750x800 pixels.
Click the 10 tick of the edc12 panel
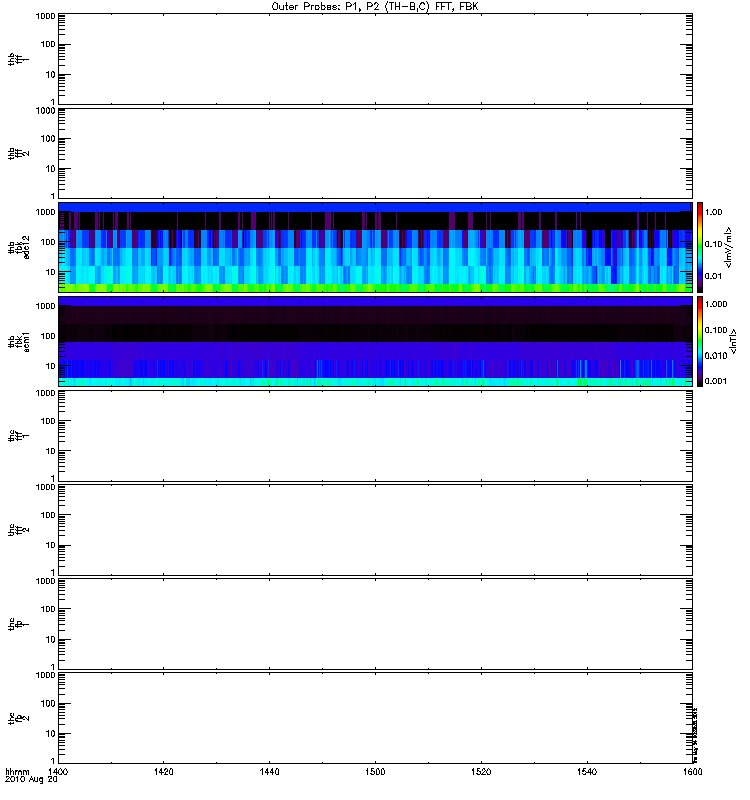pyautogui.click(x=51, y=272)
